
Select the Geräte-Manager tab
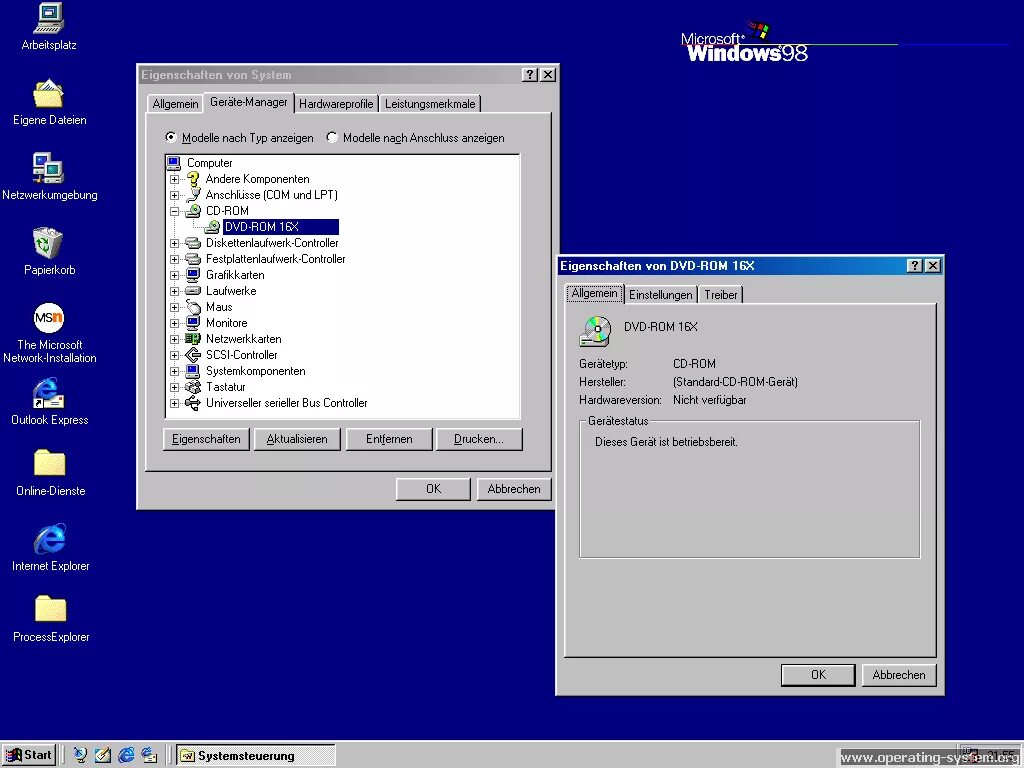(249, 102)
